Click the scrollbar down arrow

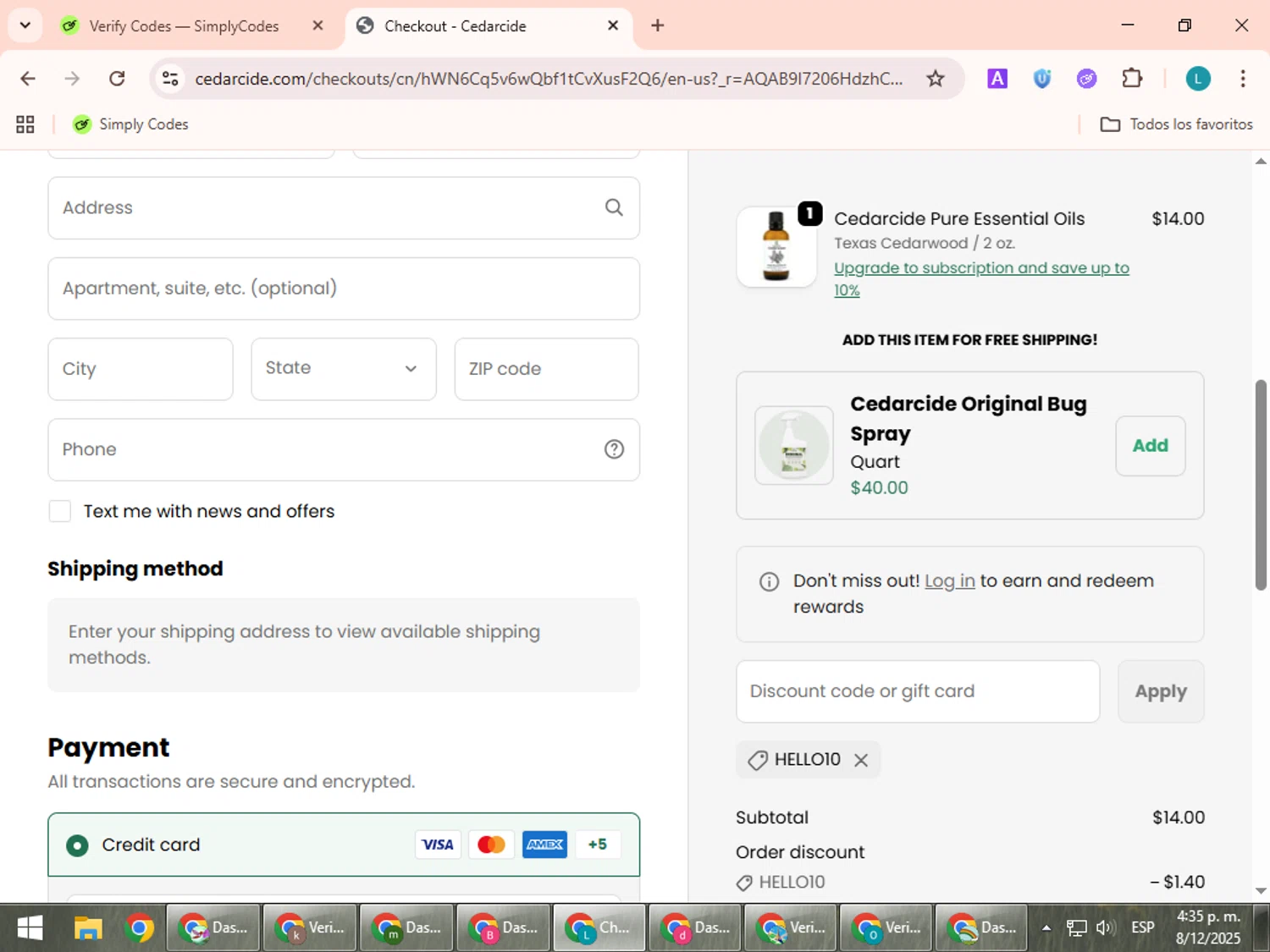coord(1261,890)
